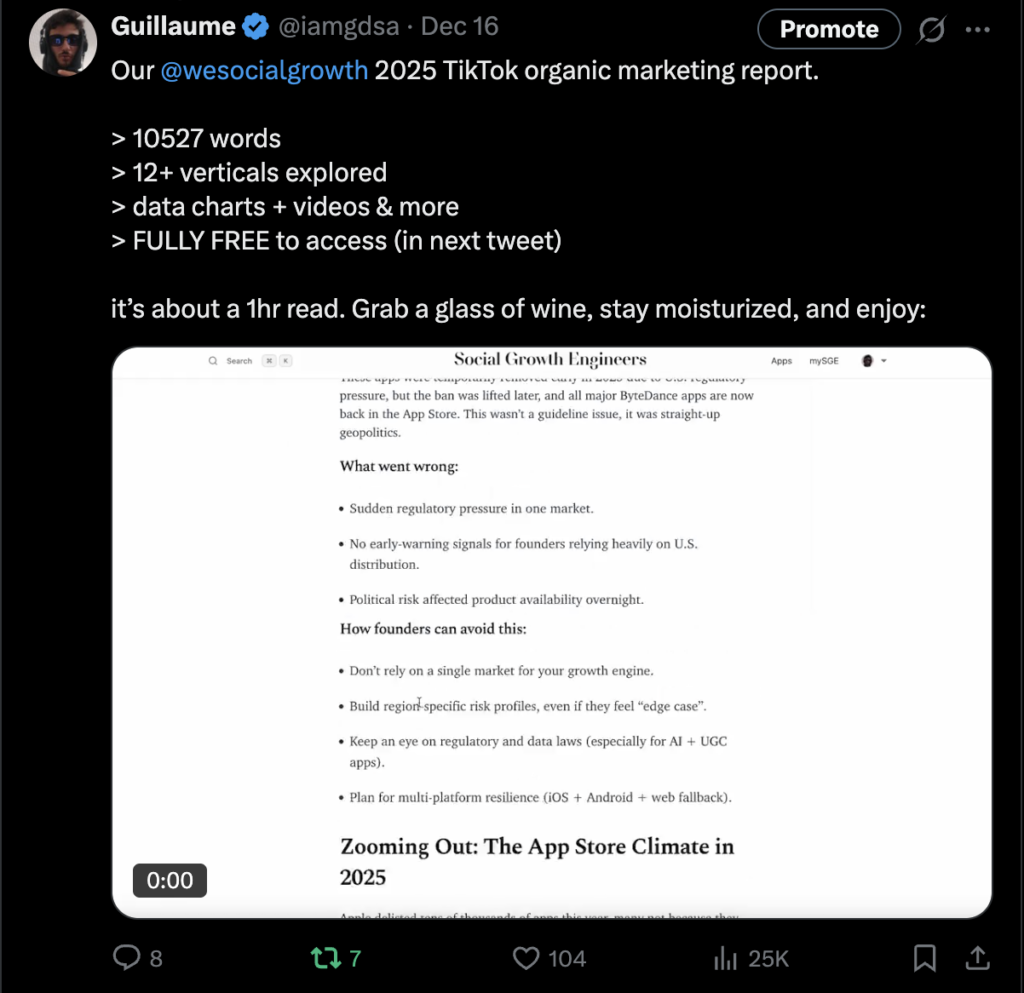View post analytics bar chart icon
The width and height of the screenshot is (1024, 993).
tap(725, 958)
